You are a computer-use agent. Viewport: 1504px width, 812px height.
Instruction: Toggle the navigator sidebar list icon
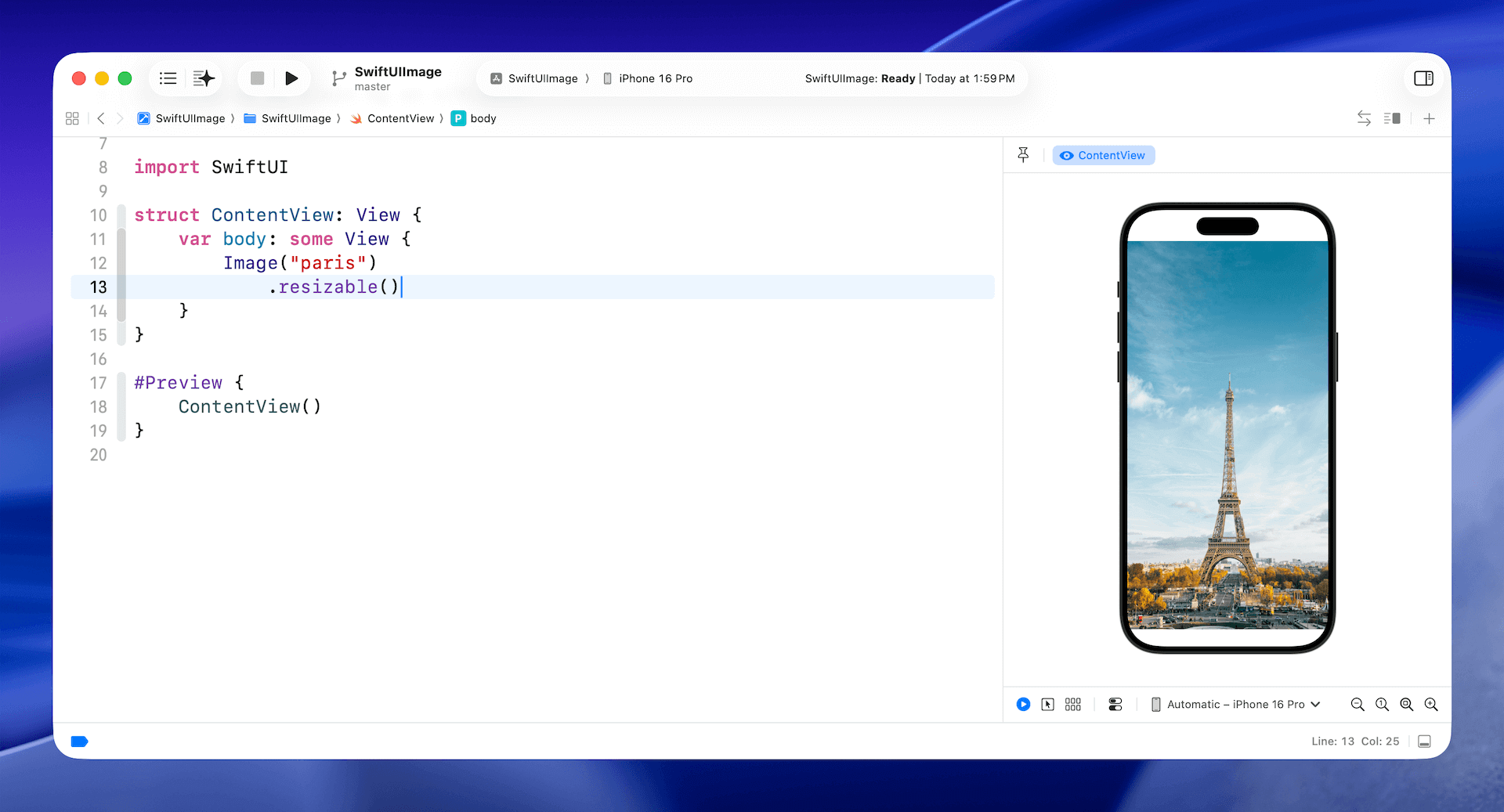[168, 78]
